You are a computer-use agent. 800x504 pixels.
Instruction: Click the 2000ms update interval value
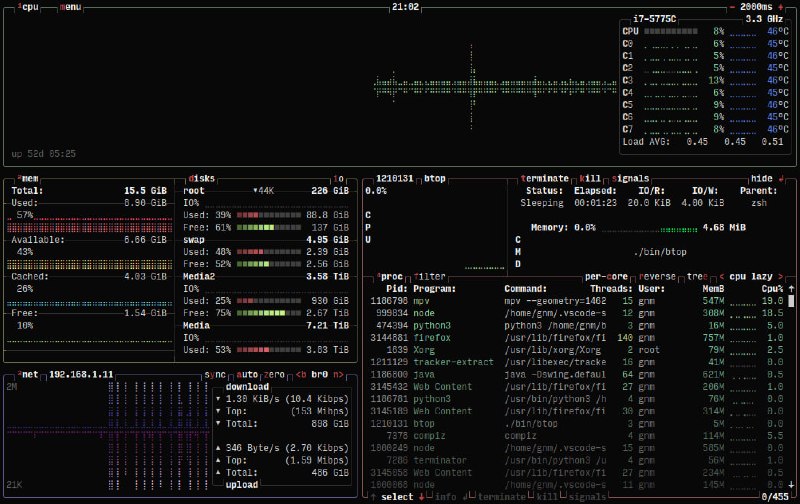coord(756,7)
